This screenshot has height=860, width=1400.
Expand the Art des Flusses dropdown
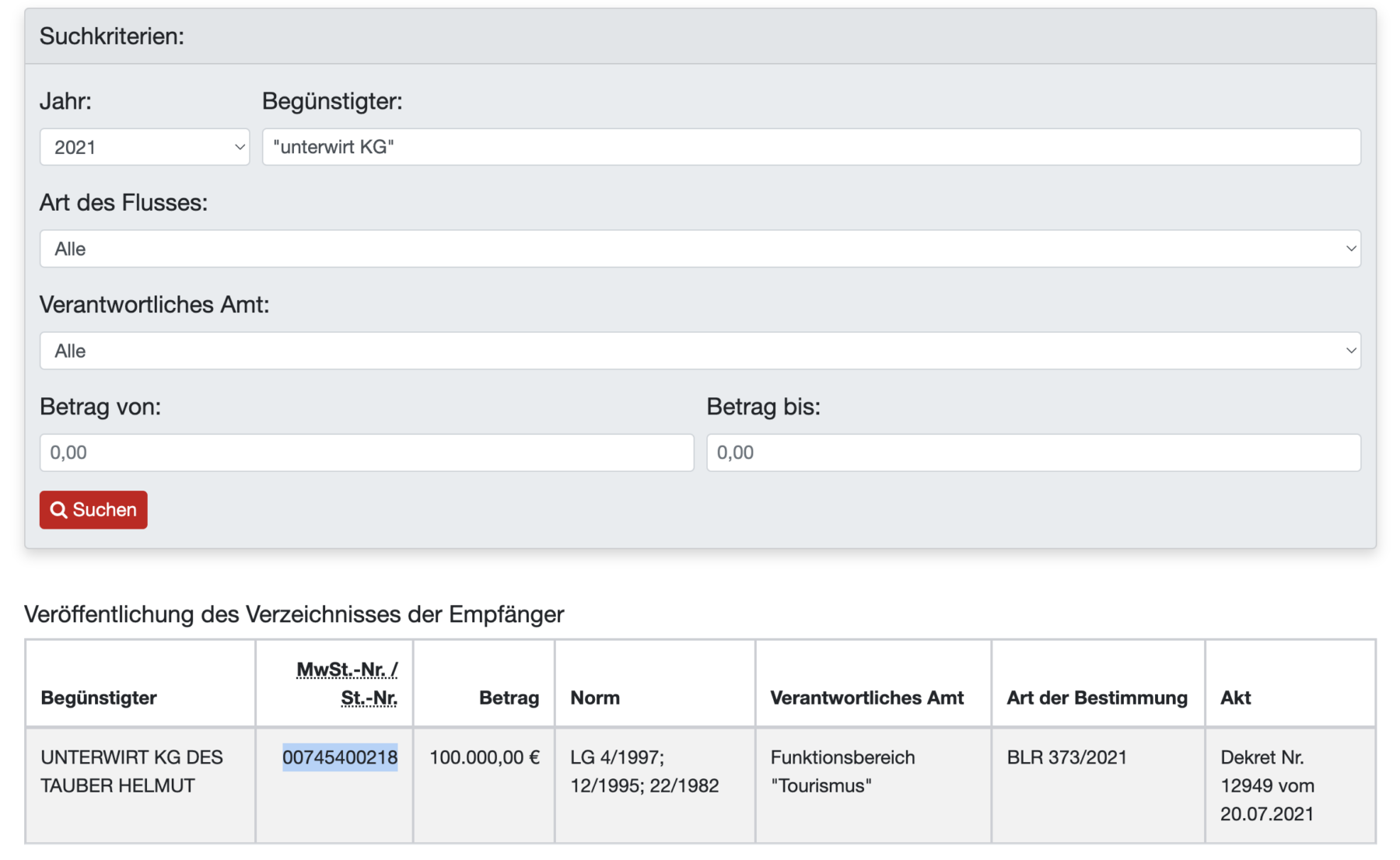[700, 249]
